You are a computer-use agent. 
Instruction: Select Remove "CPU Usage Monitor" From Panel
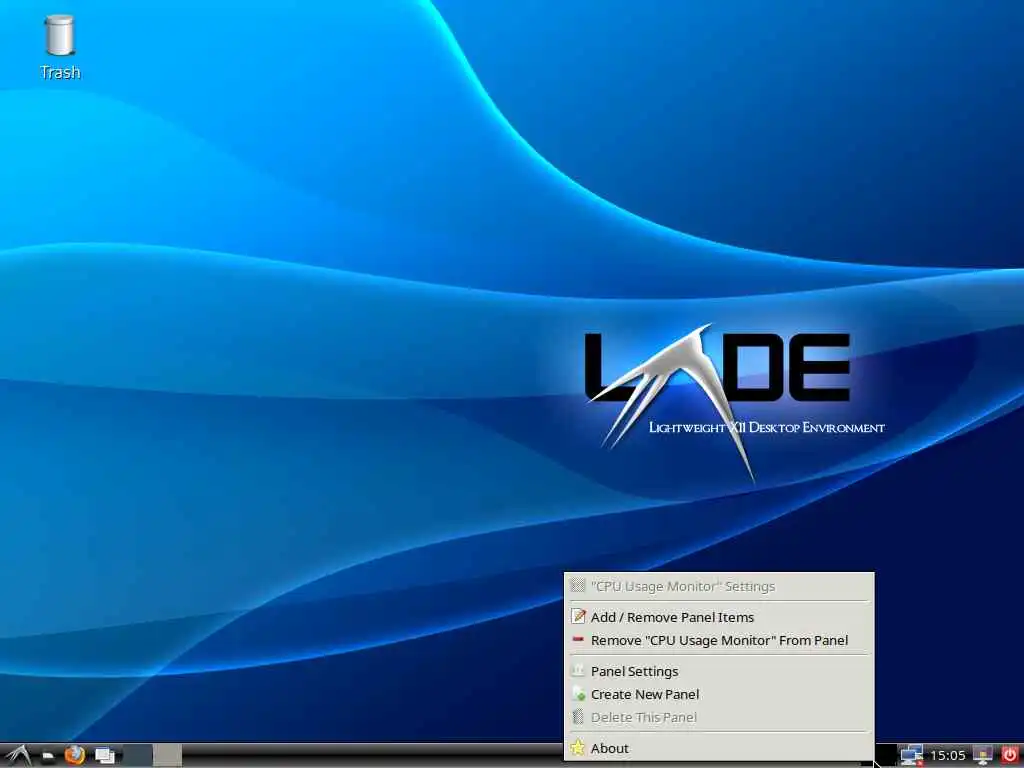coord(718,641)
